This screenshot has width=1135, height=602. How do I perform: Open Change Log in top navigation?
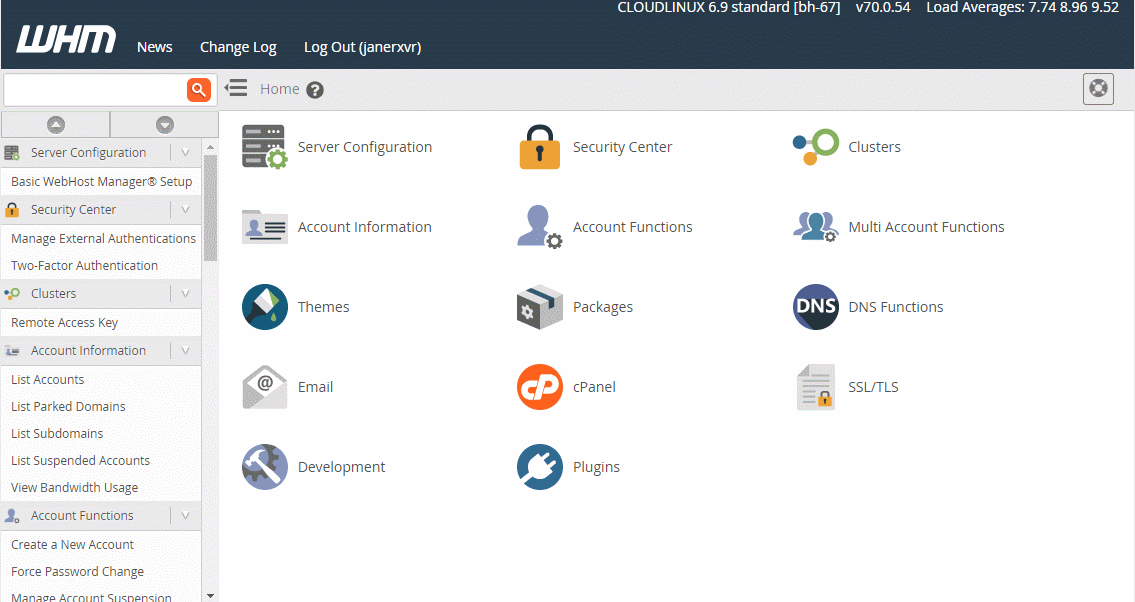(x=238, y=47)
